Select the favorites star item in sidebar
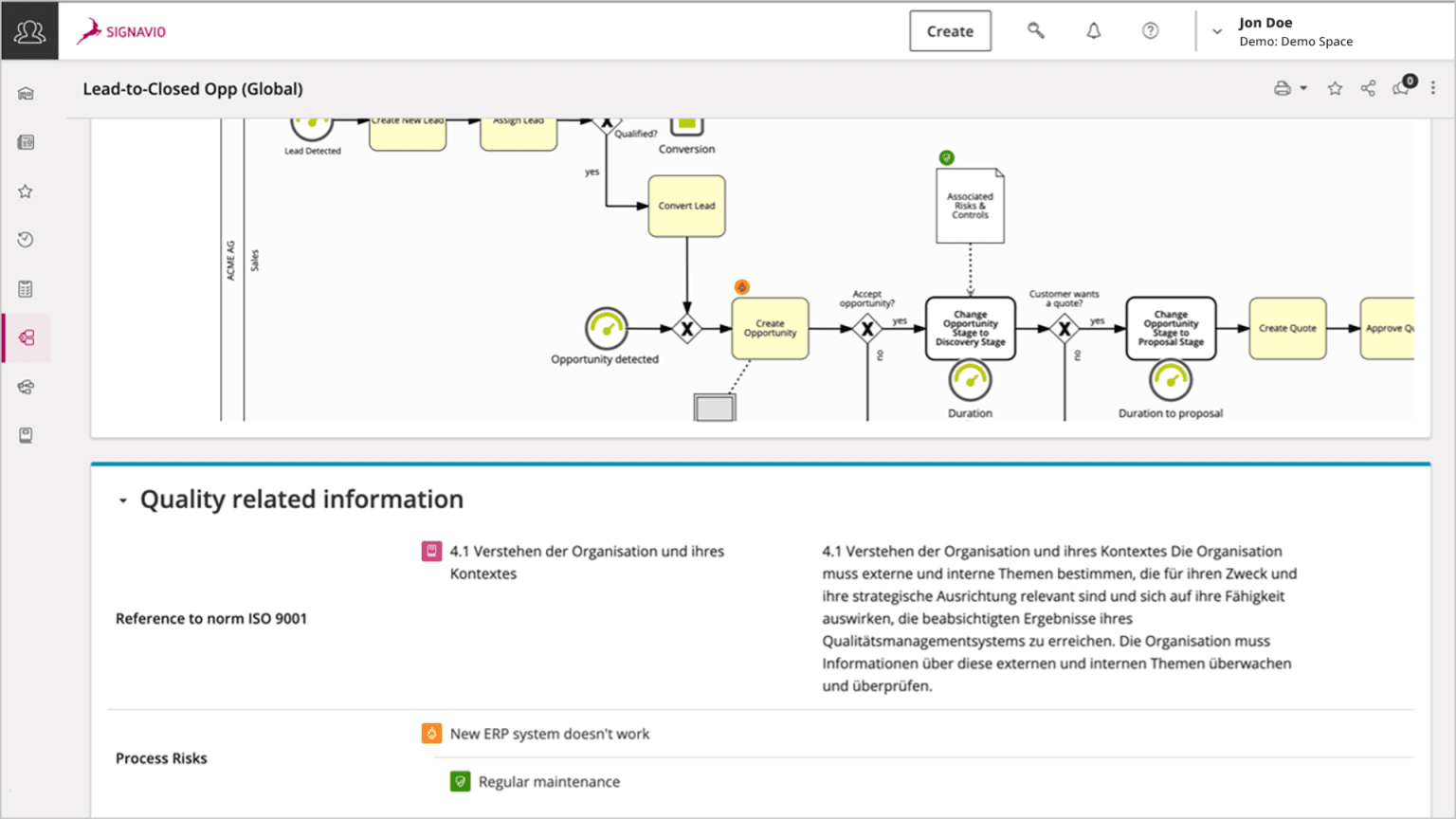This screenshot has width=1456, height=819. coord(25,191)
